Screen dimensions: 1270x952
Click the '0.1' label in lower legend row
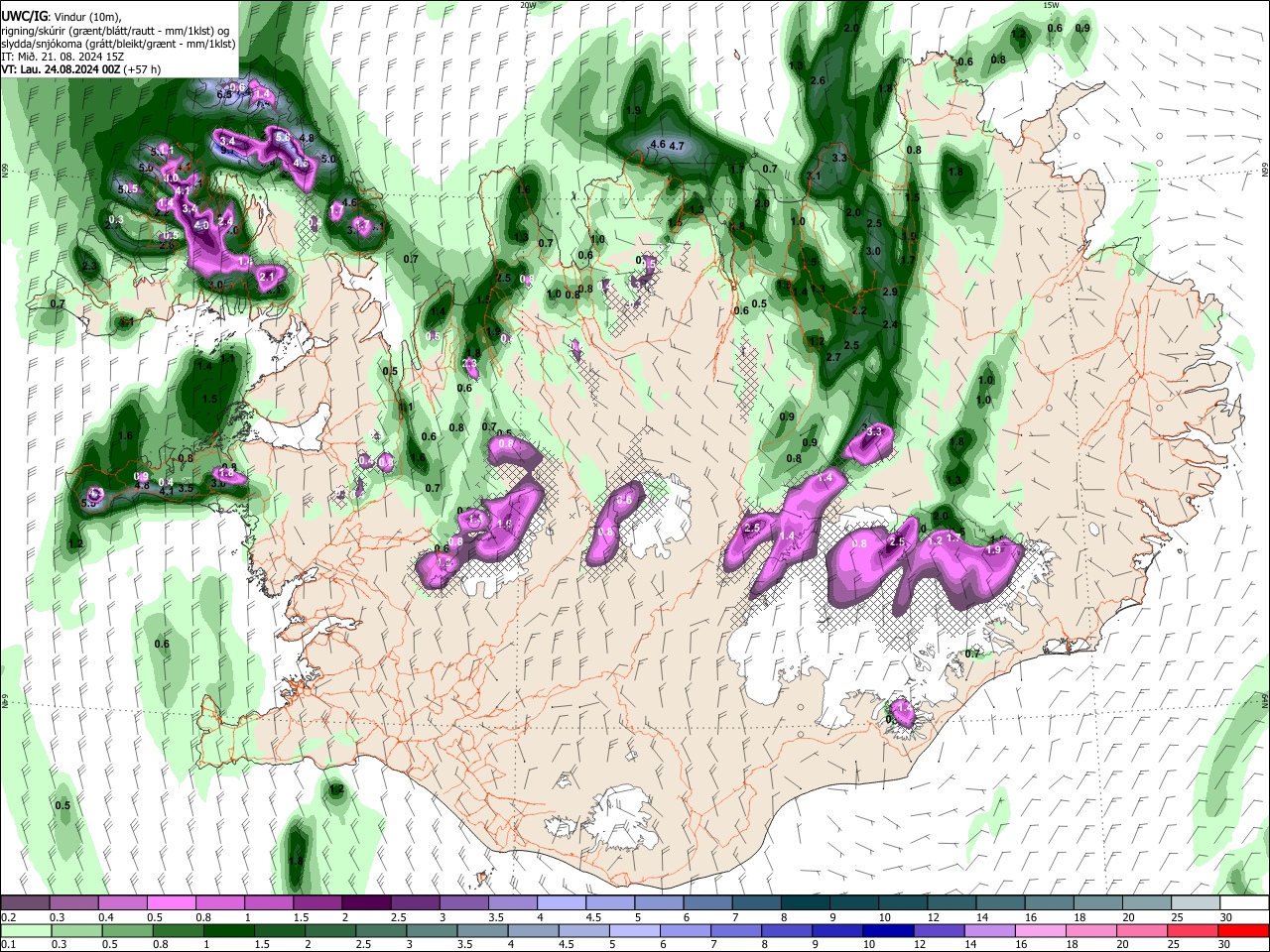point(7,945)
